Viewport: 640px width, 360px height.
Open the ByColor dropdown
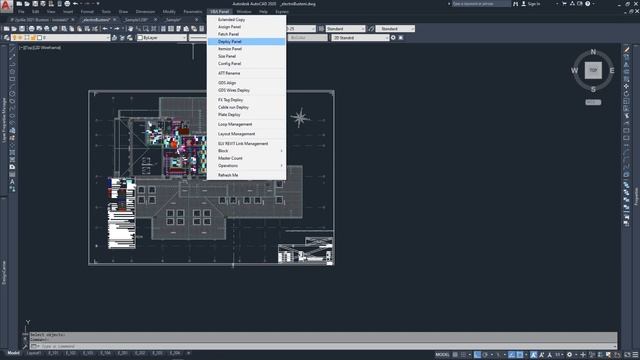pos(308,38)
